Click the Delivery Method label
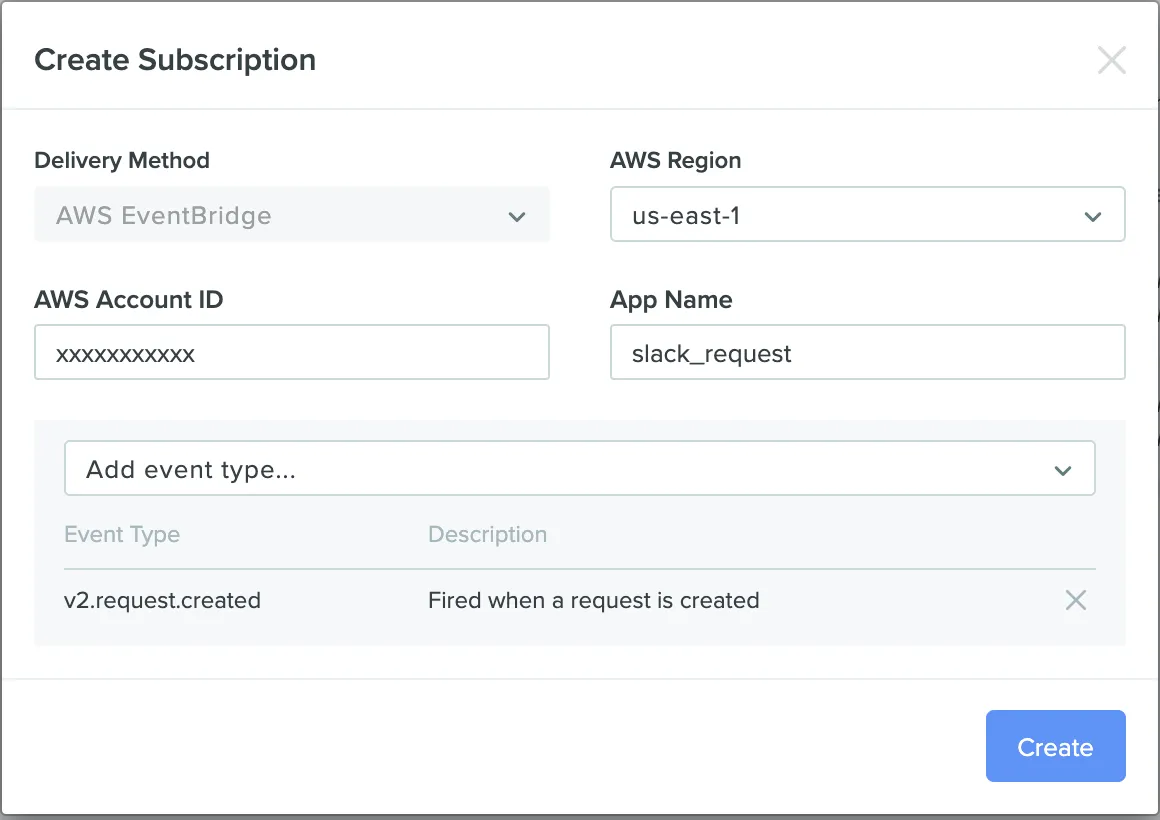Image resolution: width=1160 pixels, height=820 pixels. point(122,160)
